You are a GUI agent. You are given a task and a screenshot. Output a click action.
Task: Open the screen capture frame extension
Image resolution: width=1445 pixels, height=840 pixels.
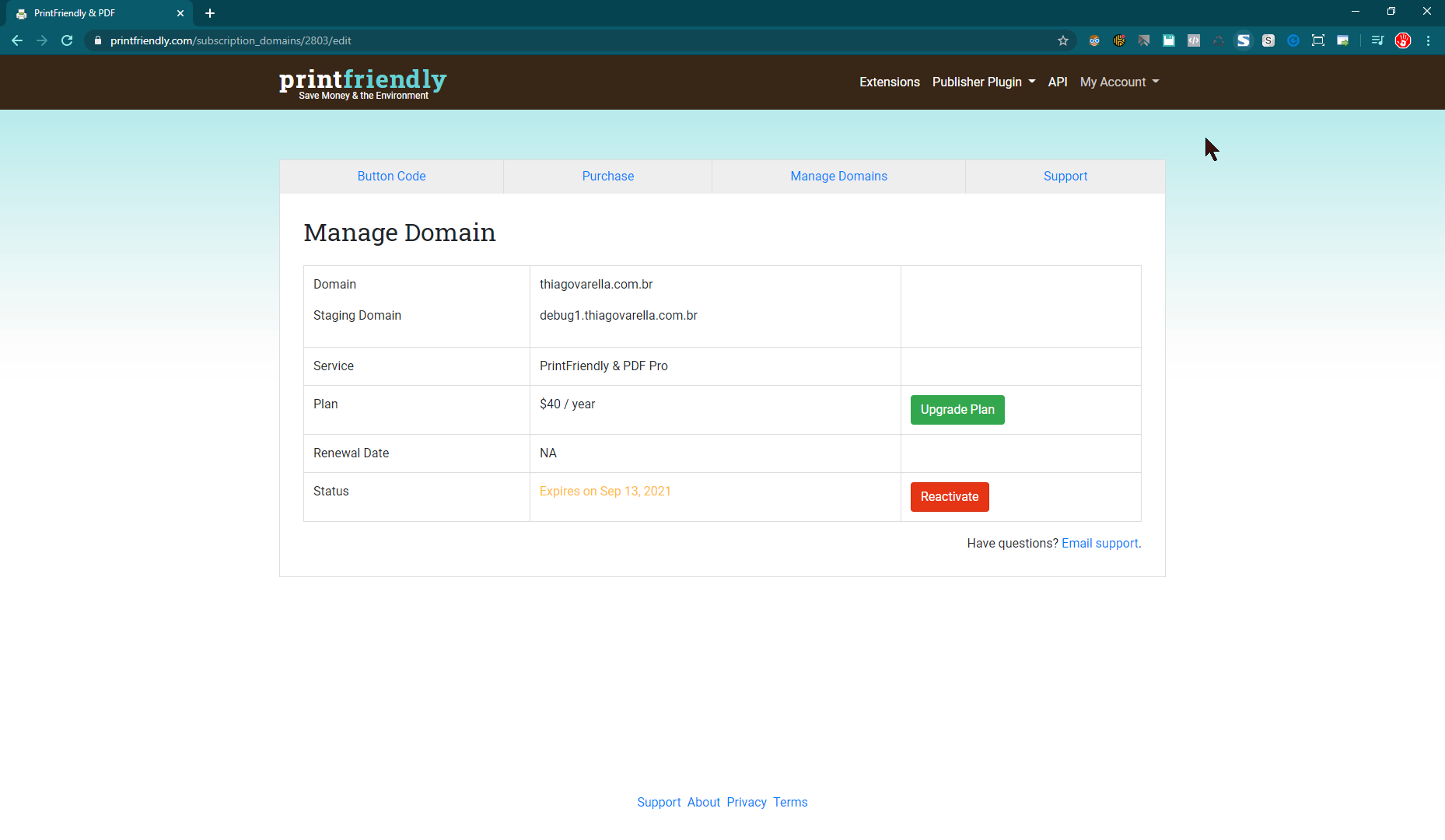pos(1318,40)
